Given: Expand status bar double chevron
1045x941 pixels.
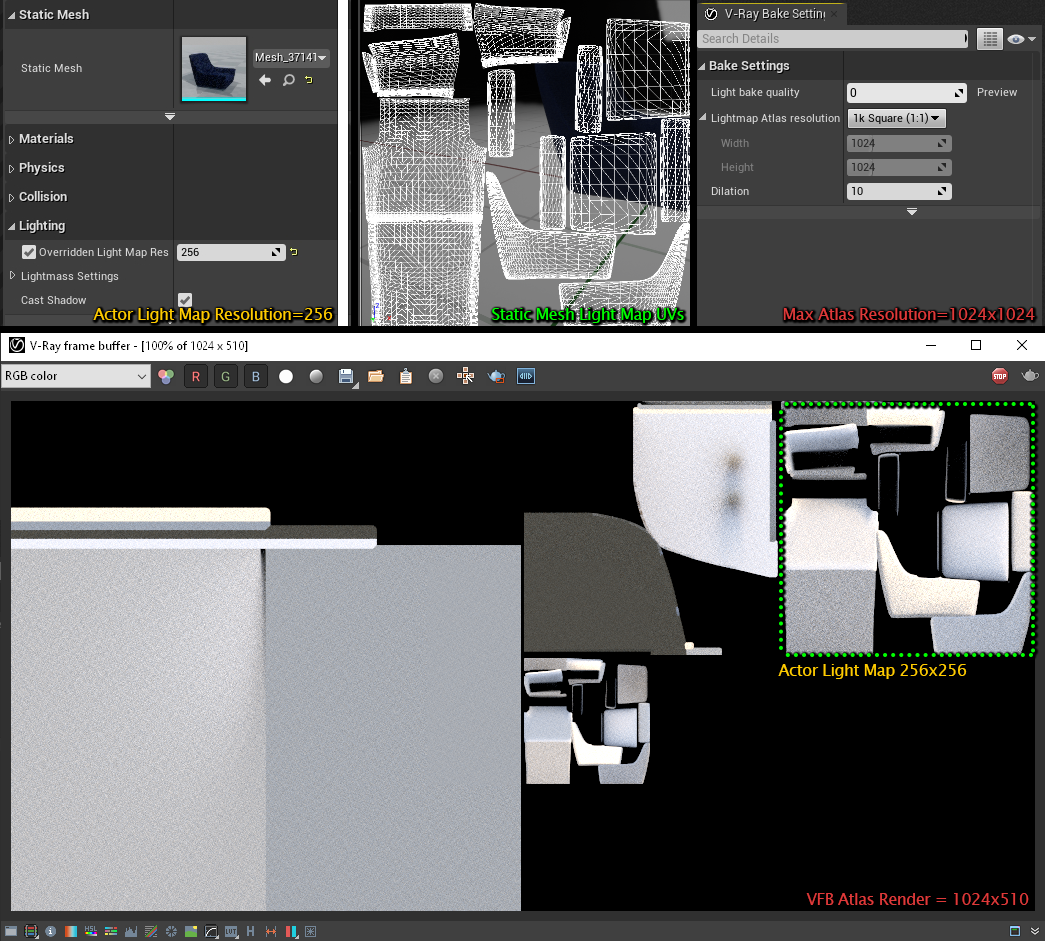Looking at the screenshot, I should (1034, 931).
